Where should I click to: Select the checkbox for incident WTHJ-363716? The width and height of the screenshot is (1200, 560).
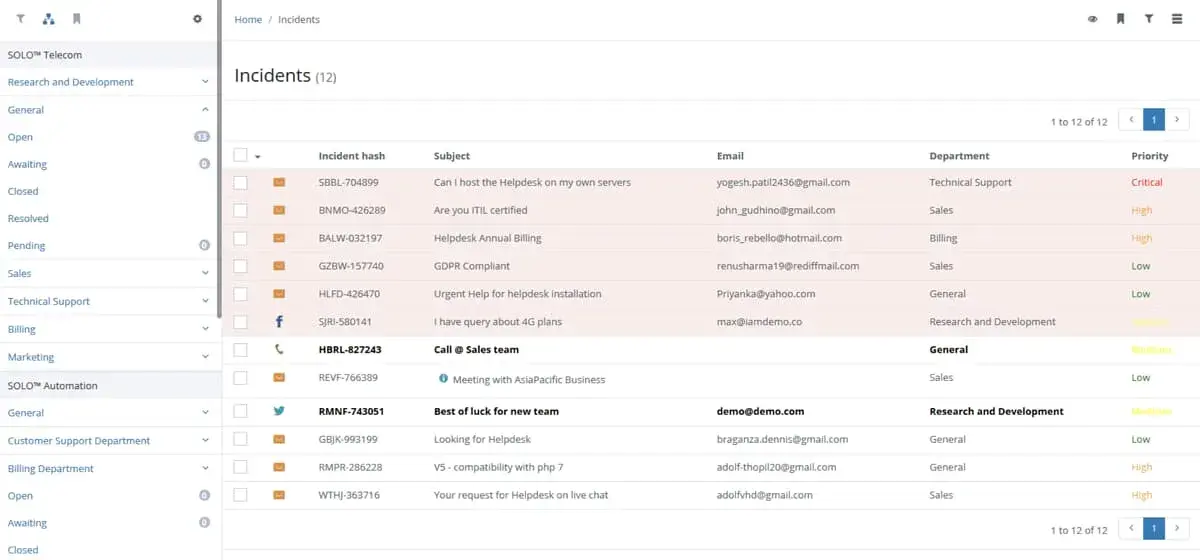240,495
